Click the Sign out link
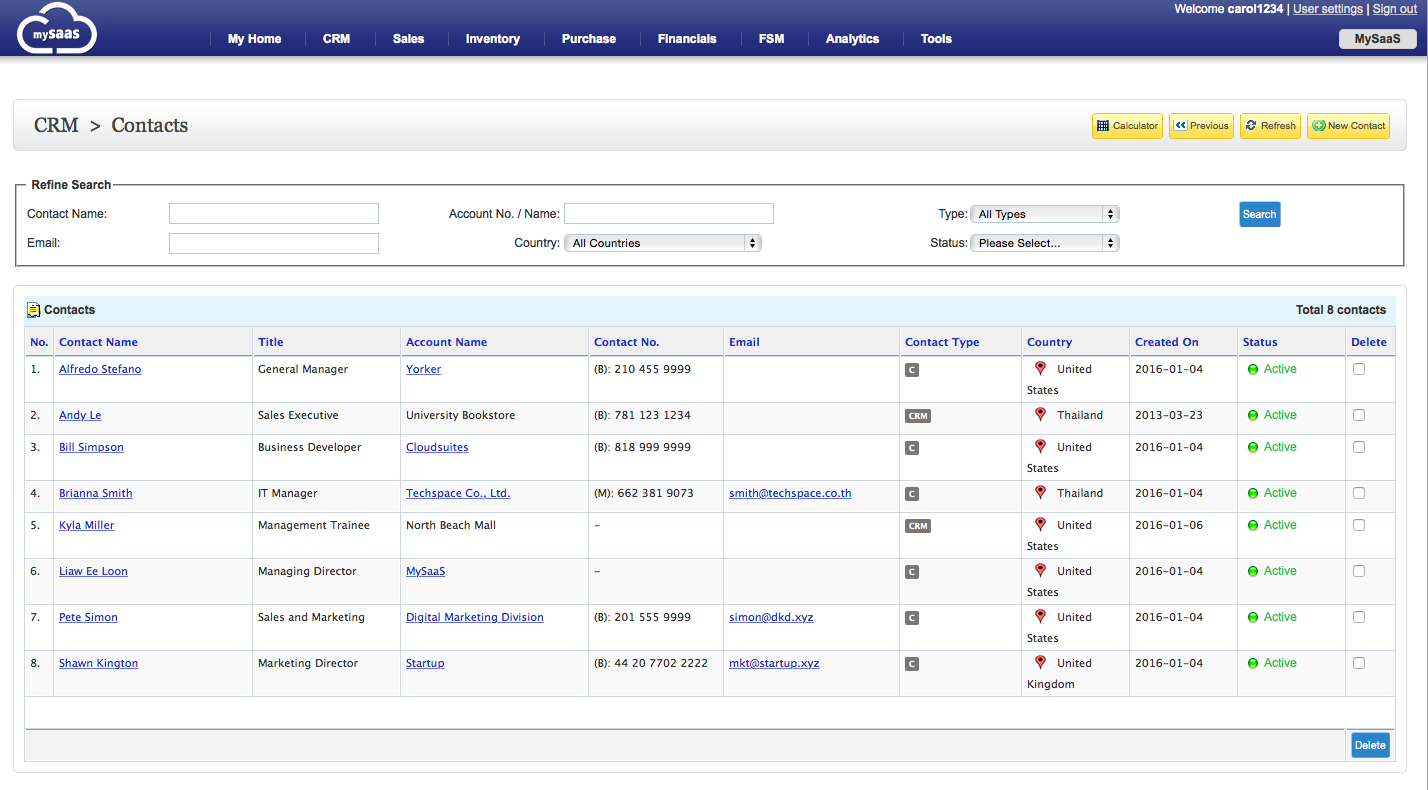 tap(1394, 9)
